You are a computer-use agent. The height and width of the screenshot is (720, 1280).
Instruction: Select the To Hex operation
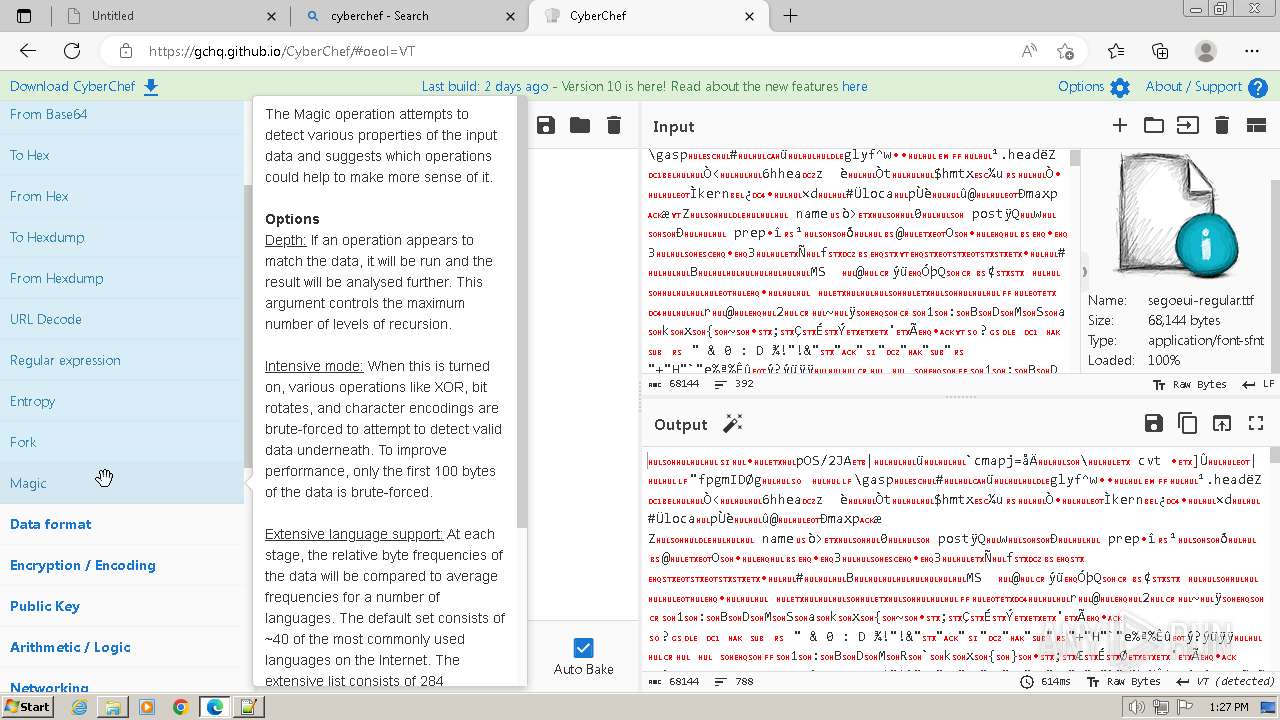(x=122, y=155)
